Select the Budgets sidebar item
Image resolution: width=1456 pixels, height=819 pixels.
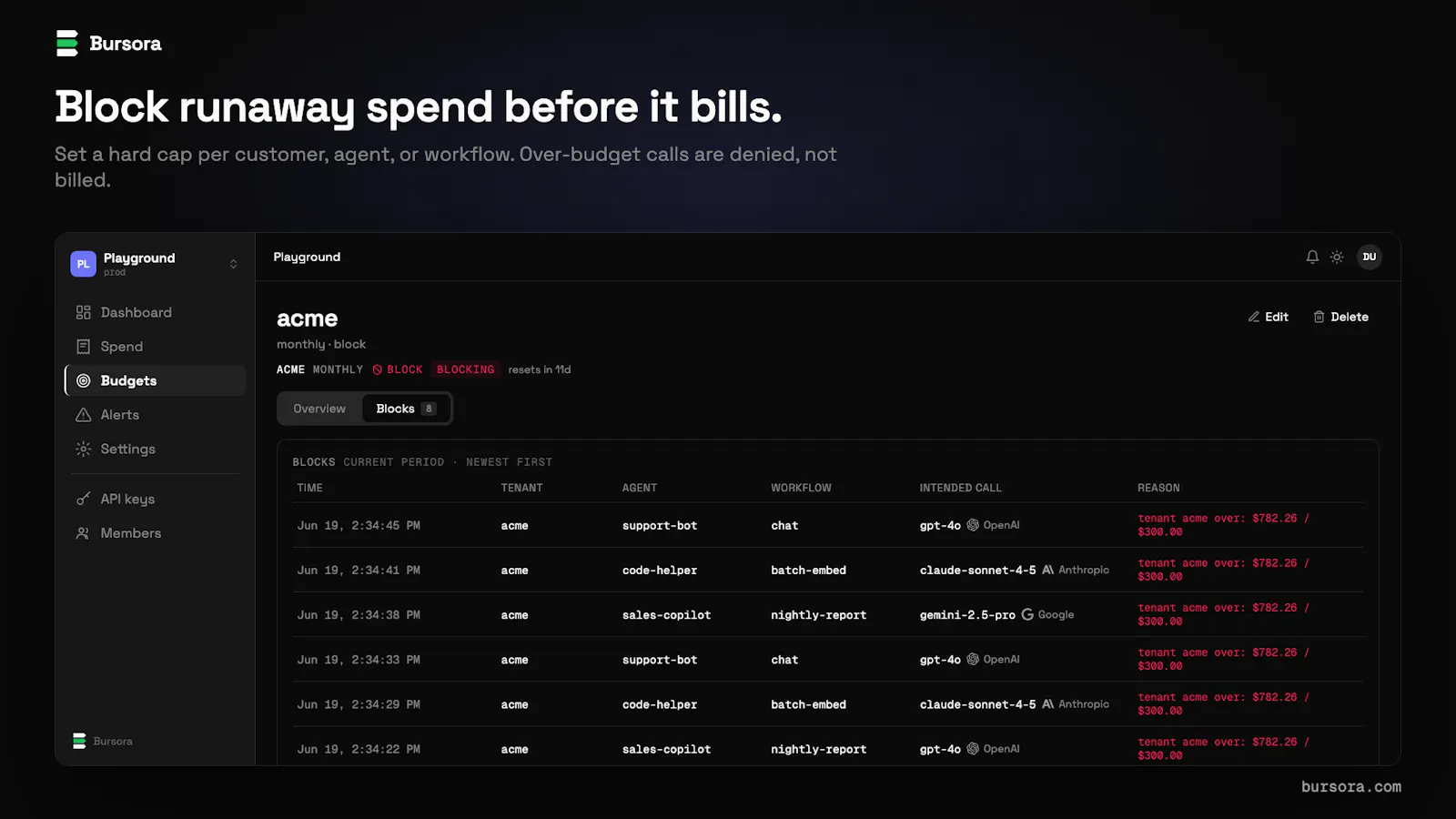tap(155, 380)
